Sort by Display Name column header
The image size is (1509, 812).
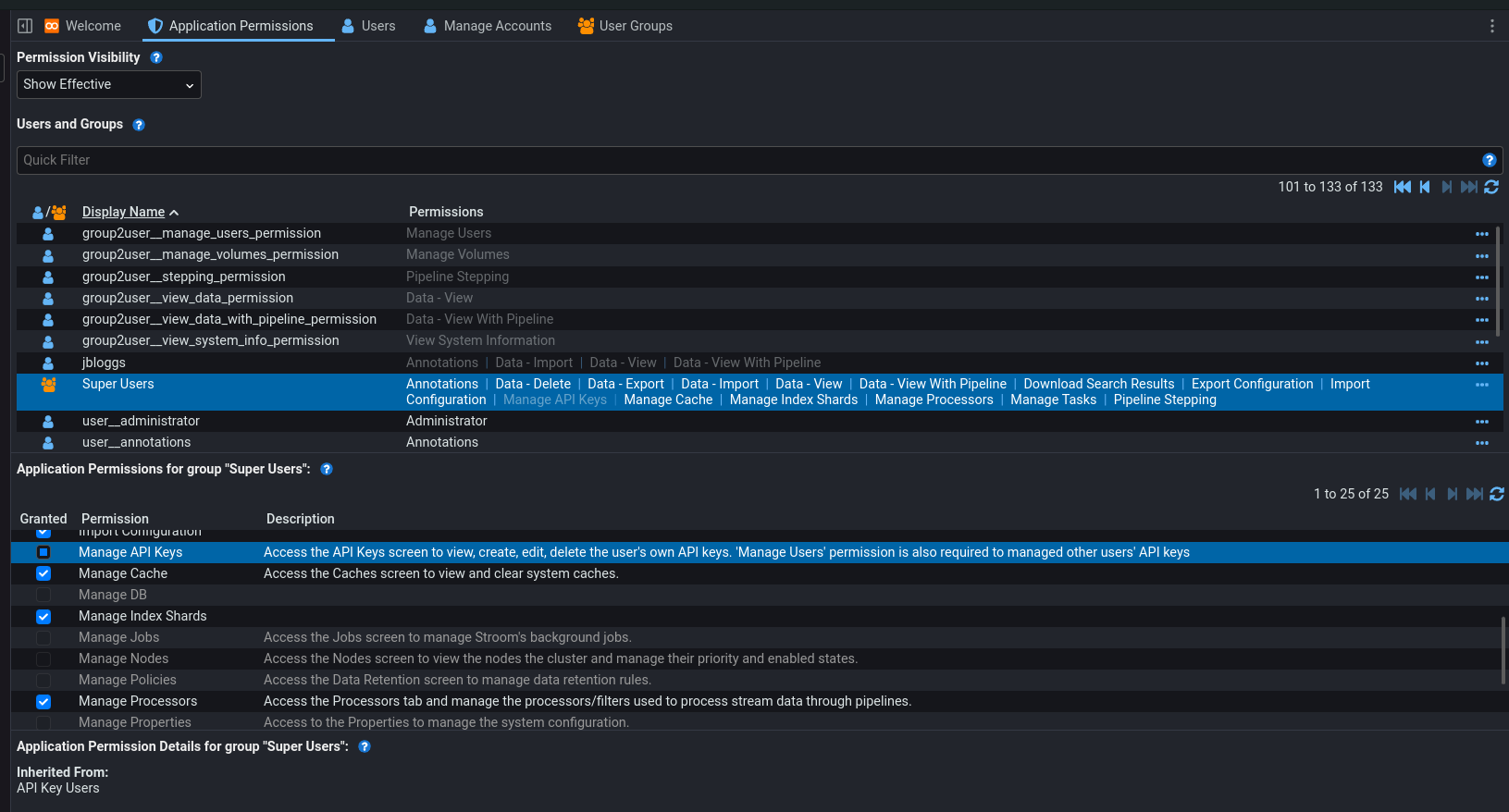(123, 212)
